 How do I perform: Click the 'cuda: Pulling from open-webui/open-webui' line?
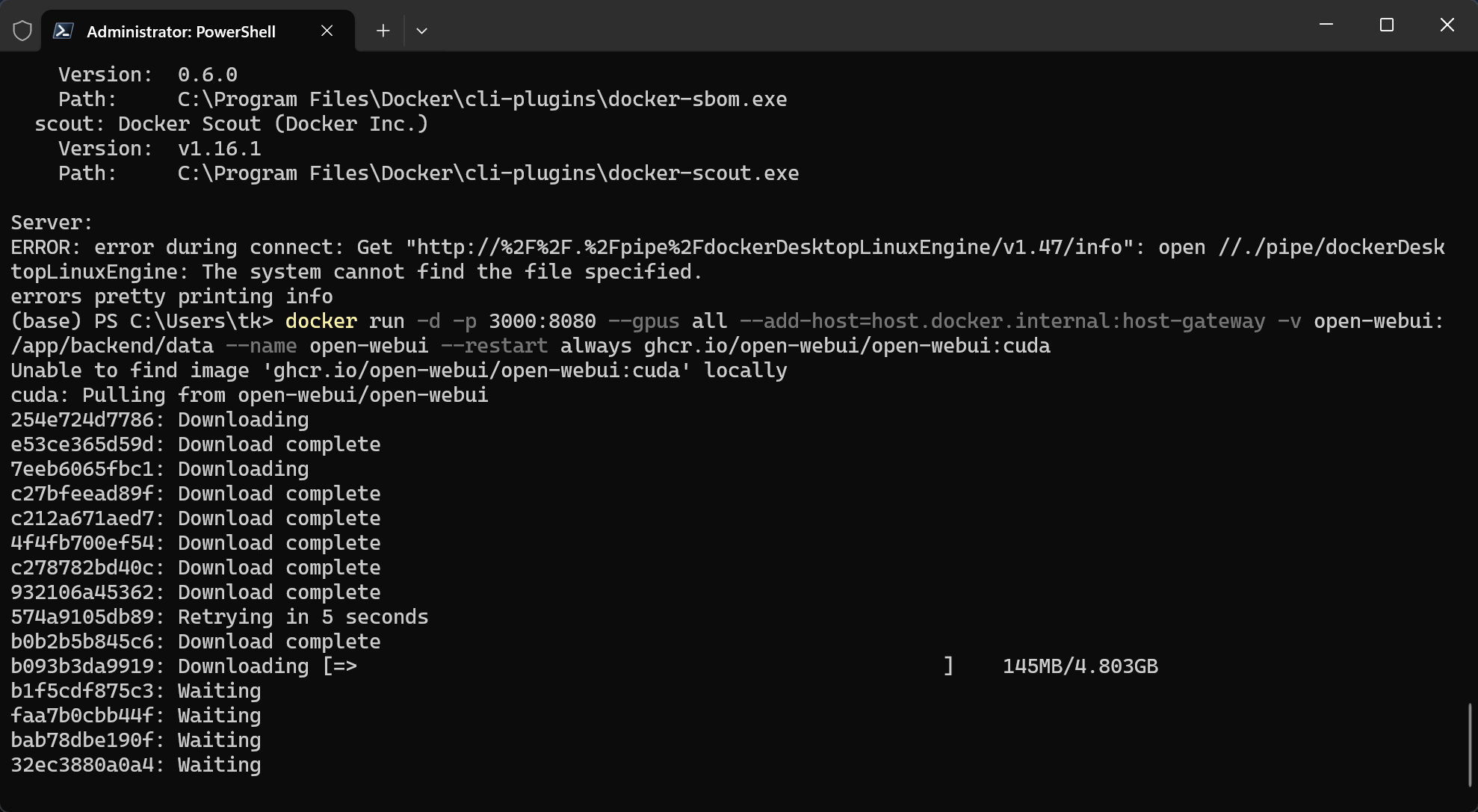(249, 395)
